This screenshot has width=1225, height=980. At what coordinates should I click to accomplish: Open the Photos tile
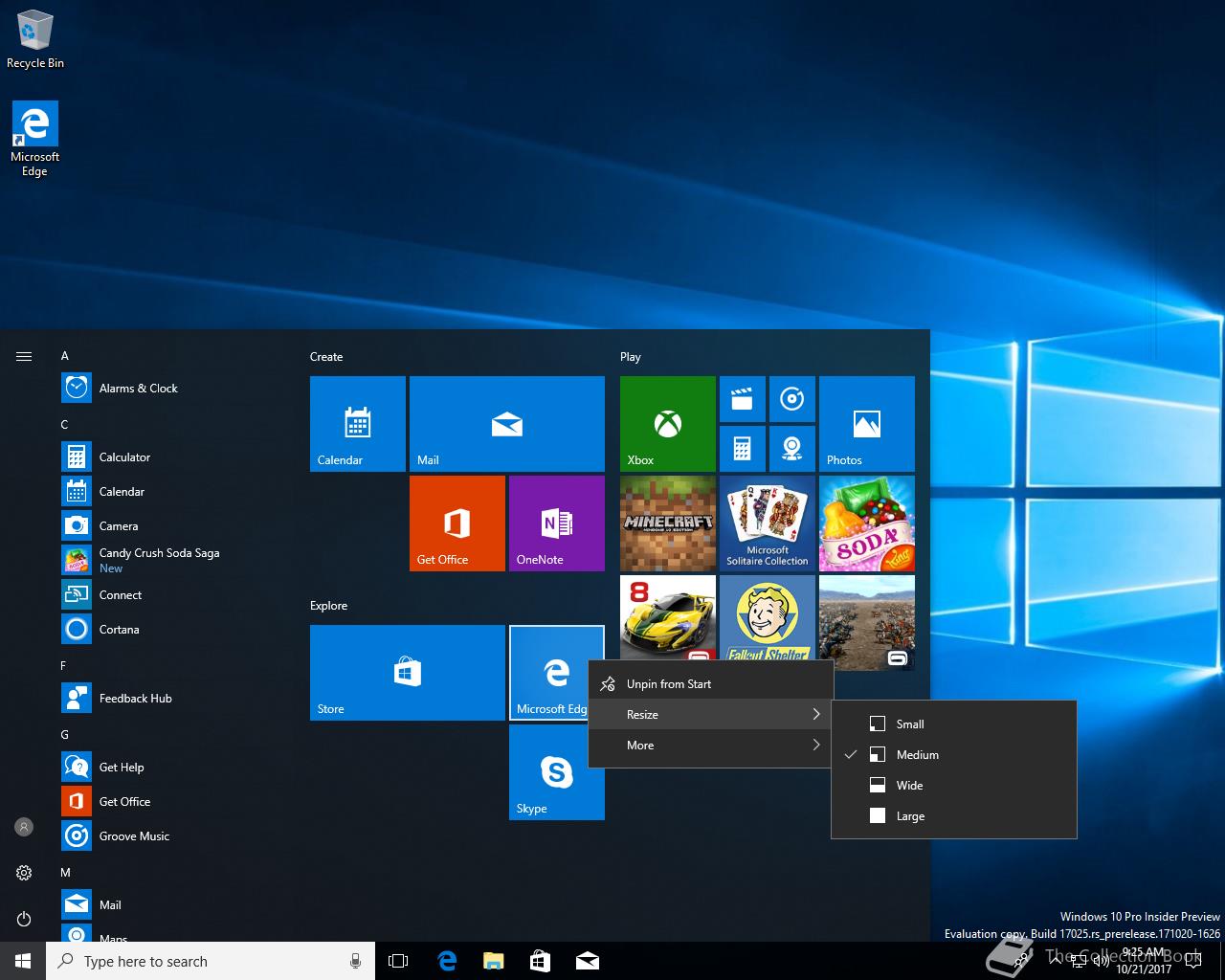tap(867, 424)
